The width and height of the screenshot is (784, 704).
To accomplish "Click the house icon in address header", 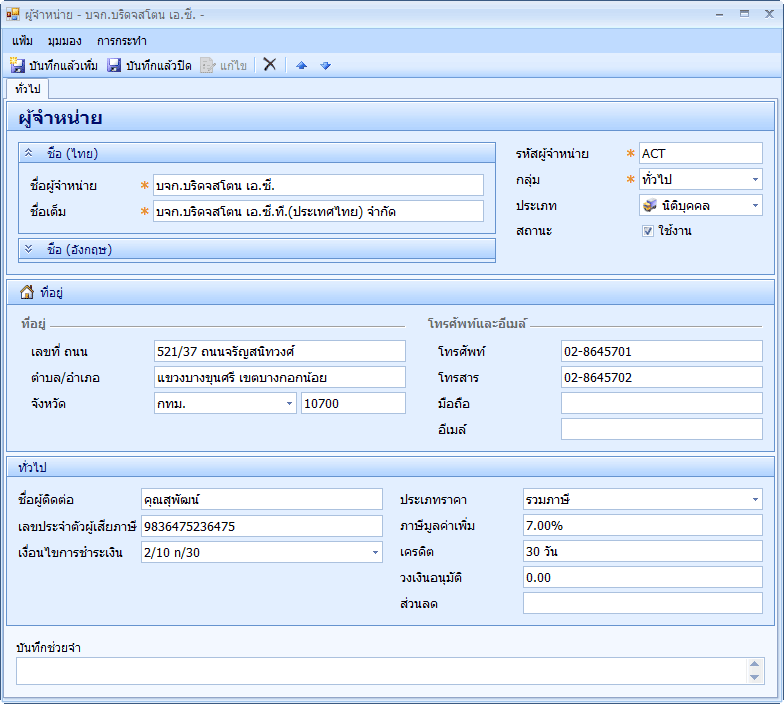I will (x=27, y=293).
